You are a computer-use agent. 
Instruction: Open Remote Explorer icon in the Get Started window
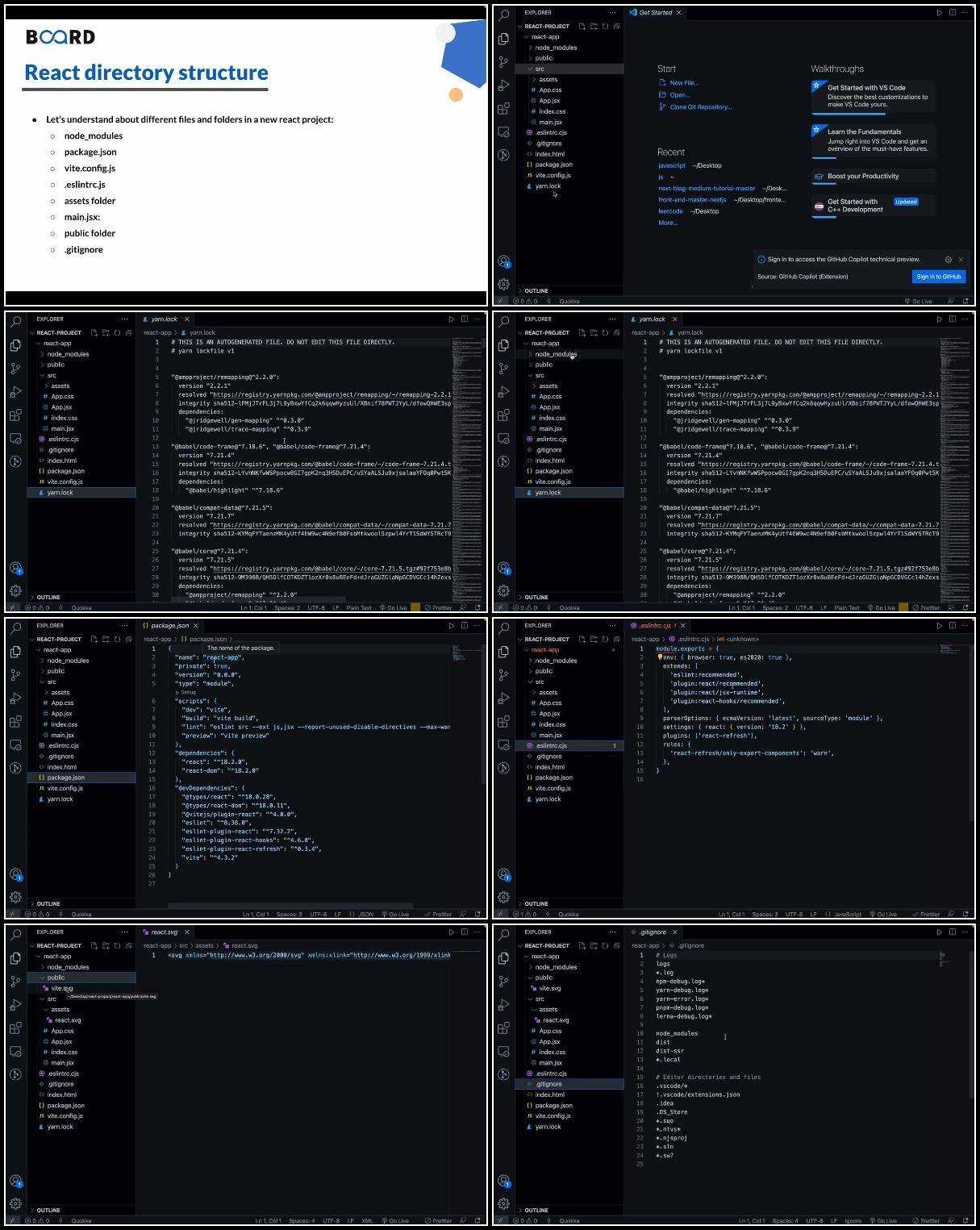(503, 132)
